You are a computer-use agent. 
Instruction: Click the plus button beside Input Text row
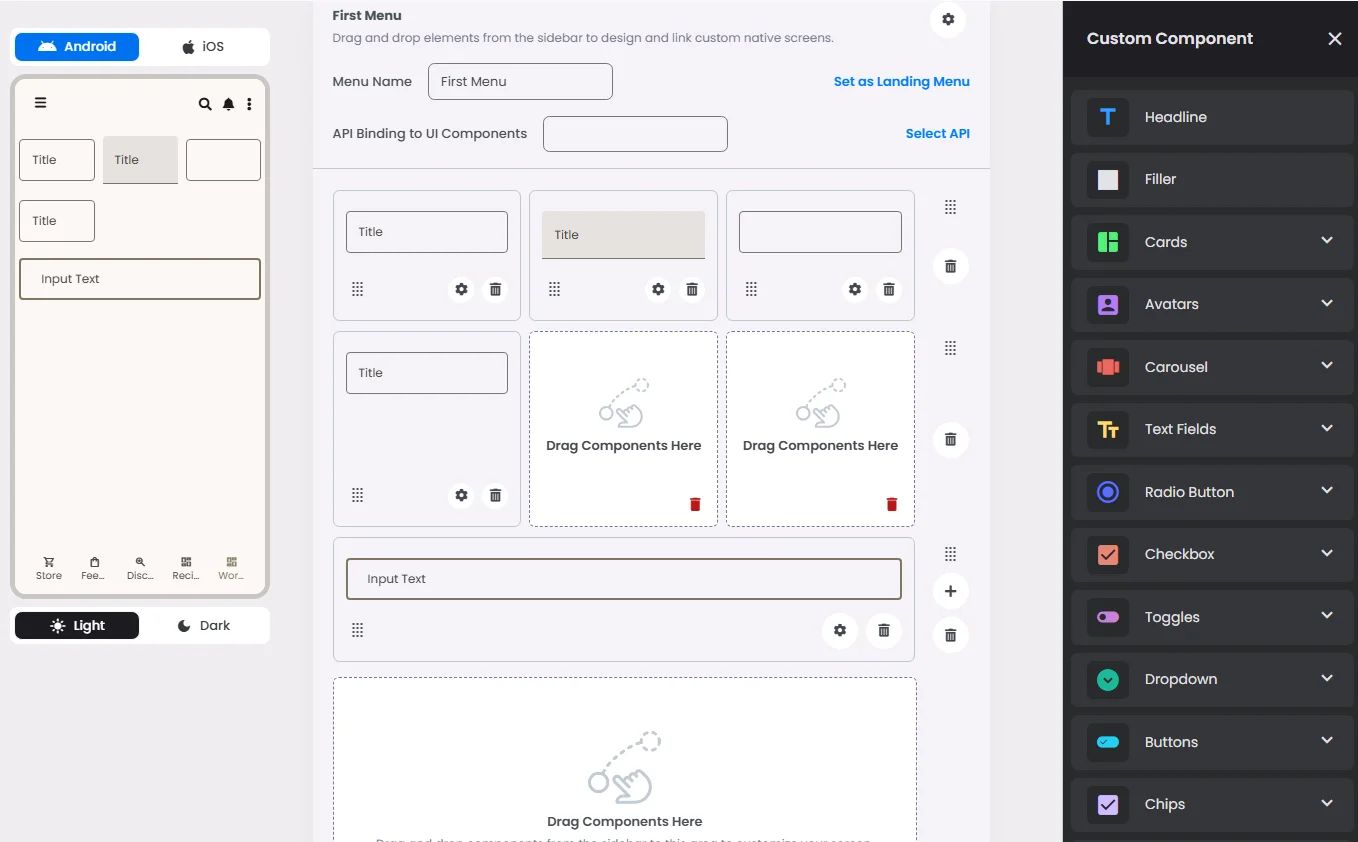[950, 591]
